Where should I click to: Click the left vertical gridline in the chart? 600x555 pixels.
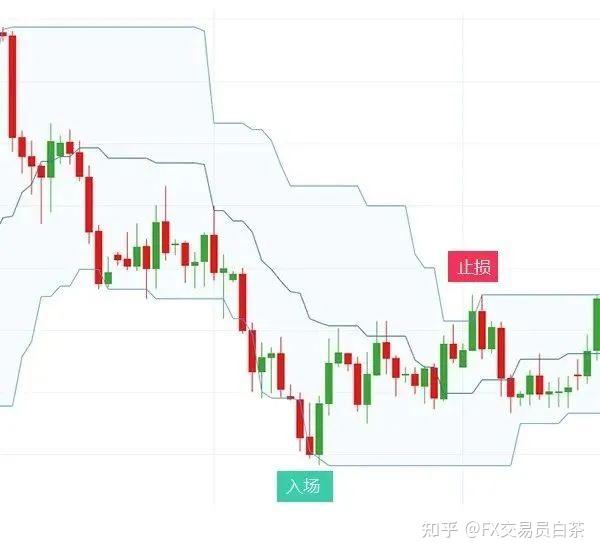pyautogui.click(x=214, y=256)
